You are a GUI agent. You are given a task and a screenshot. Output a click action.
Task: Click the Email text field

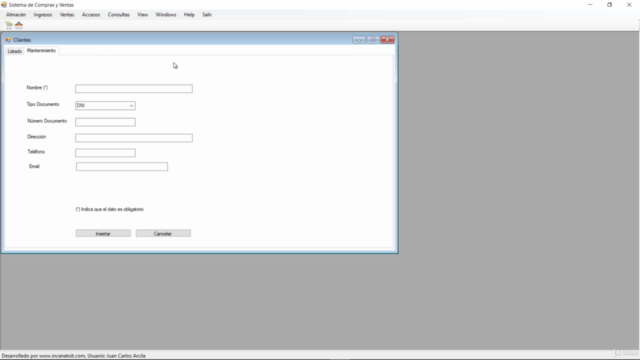click(x=122, y=167)
